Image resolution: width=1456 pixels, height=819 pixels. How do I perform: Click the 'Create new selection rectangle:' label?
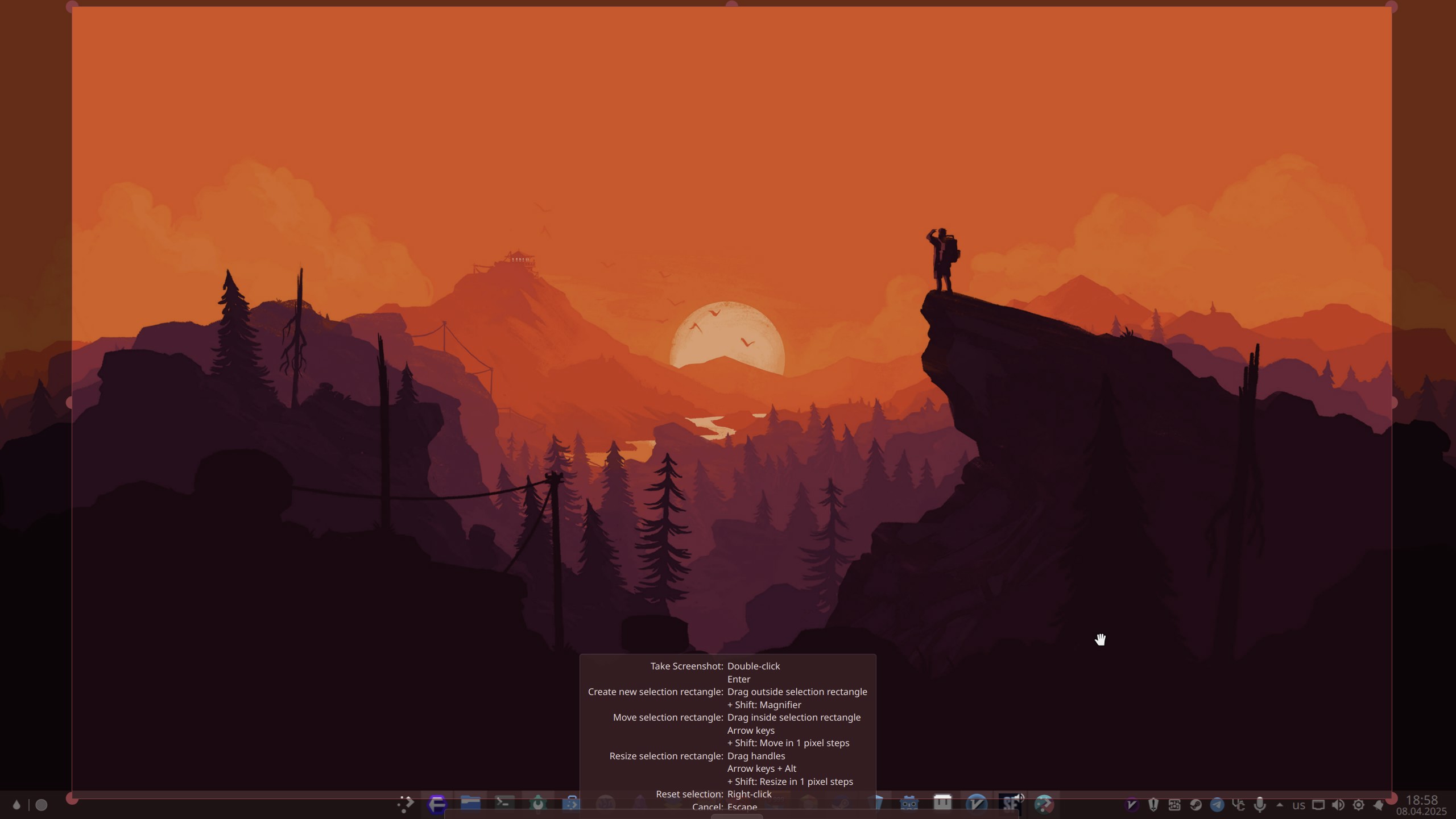click(655, 692)
